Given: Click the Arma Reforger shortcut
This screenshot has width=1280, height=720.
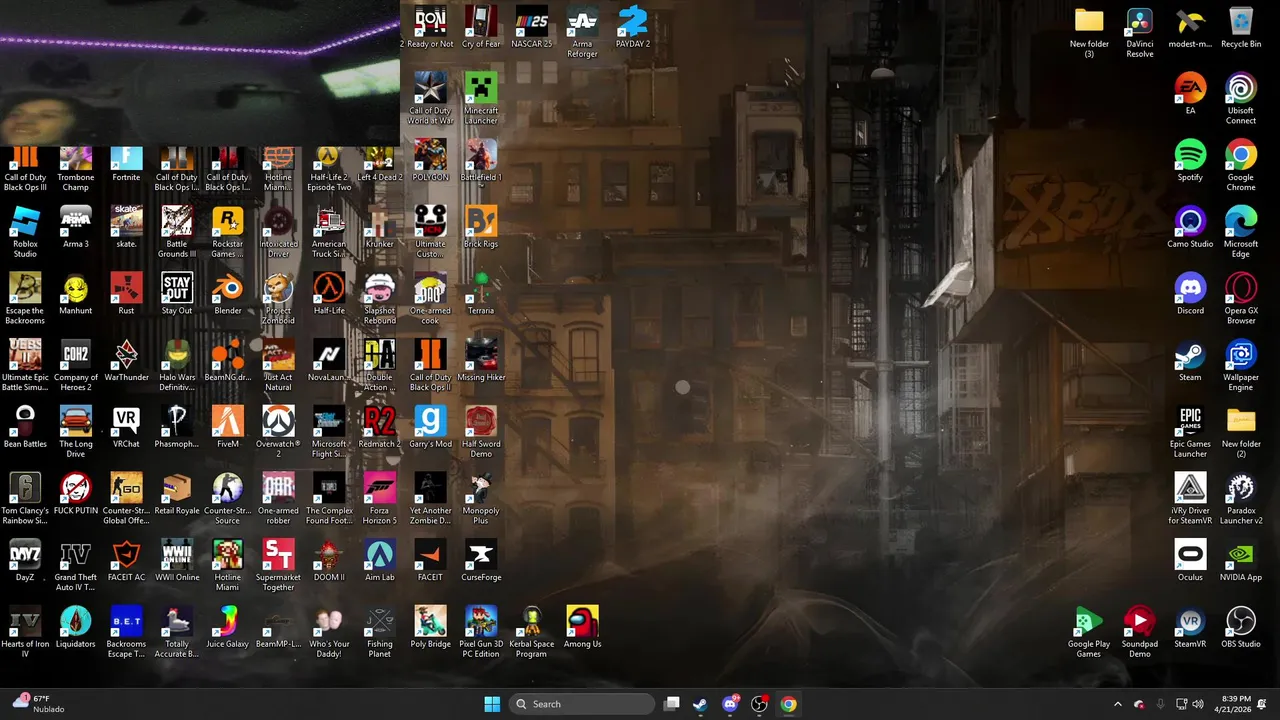Looking at the screenshot, I should point(582,32).
